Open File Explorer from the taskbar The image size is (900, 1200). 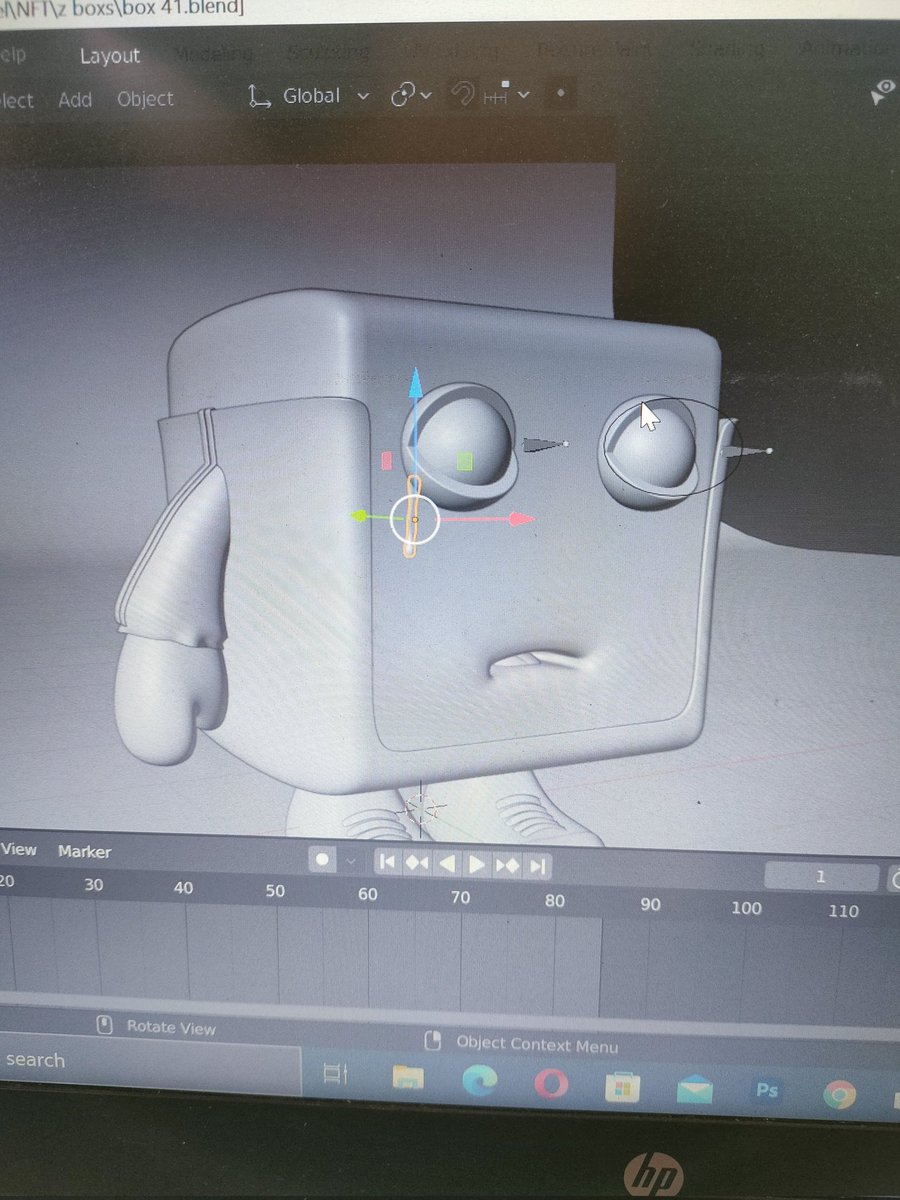(x=407, y=1077)
